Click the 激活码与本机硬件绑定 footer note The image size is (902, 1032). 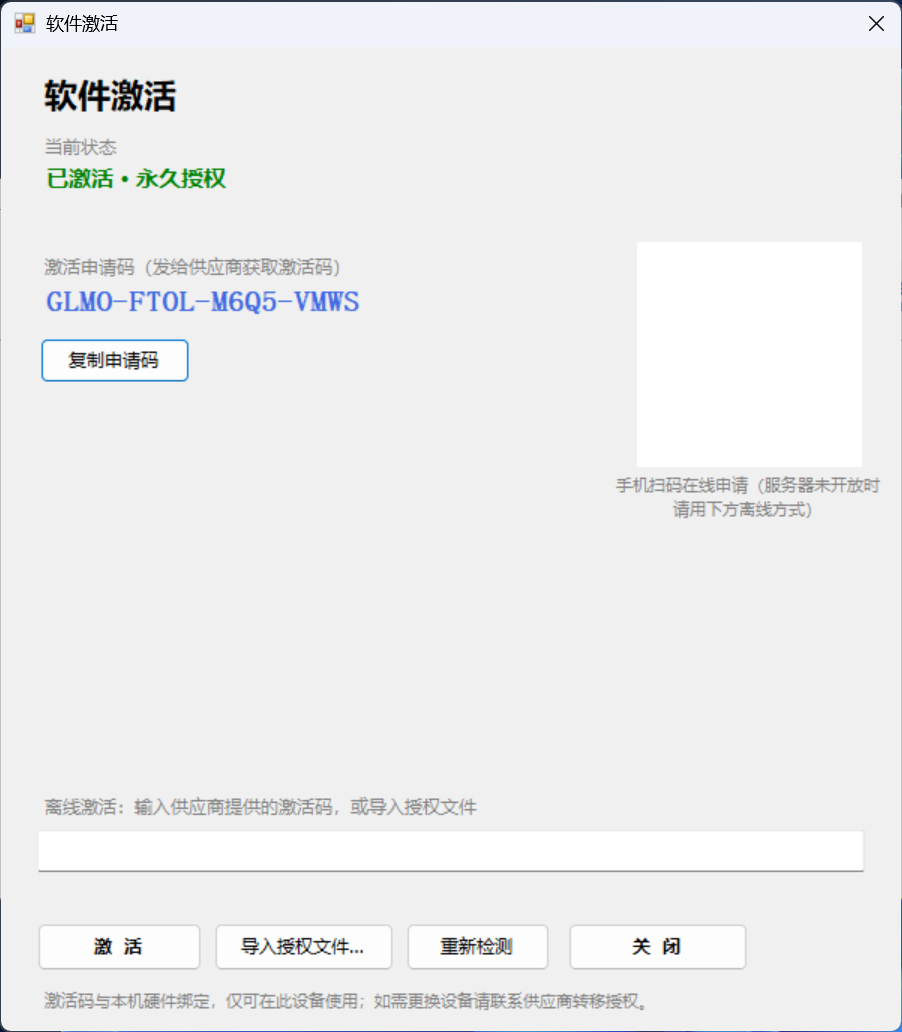[346, 1001]
